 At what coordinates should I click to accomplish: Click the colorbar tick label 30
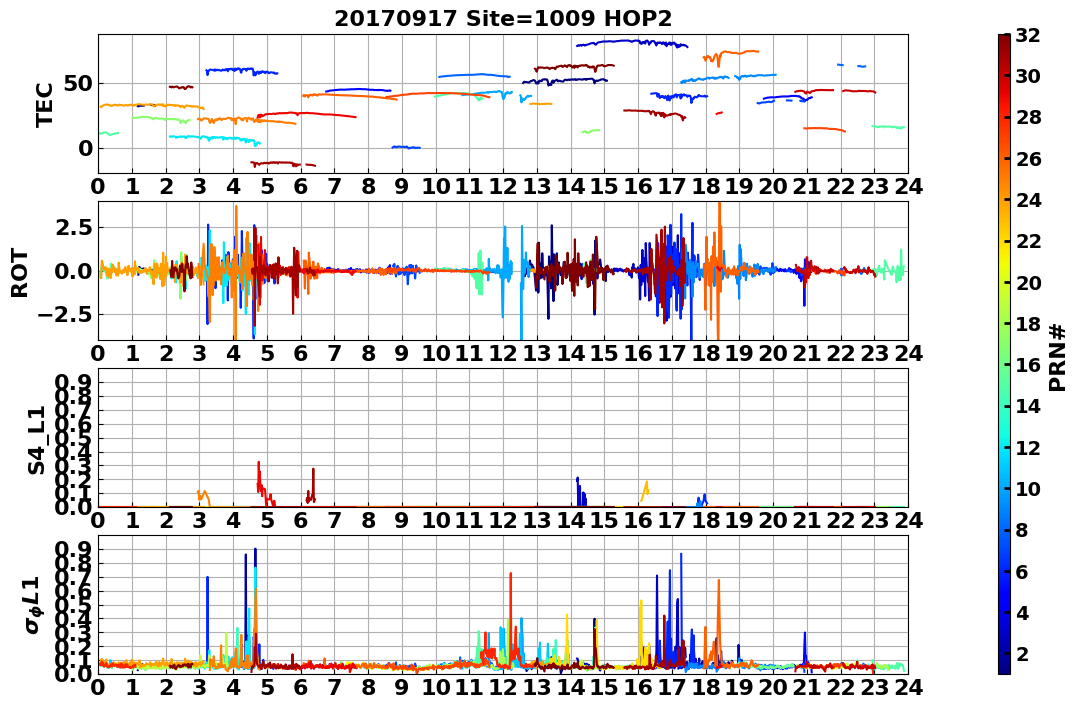pyautogui.click(x=1028, y=76)
